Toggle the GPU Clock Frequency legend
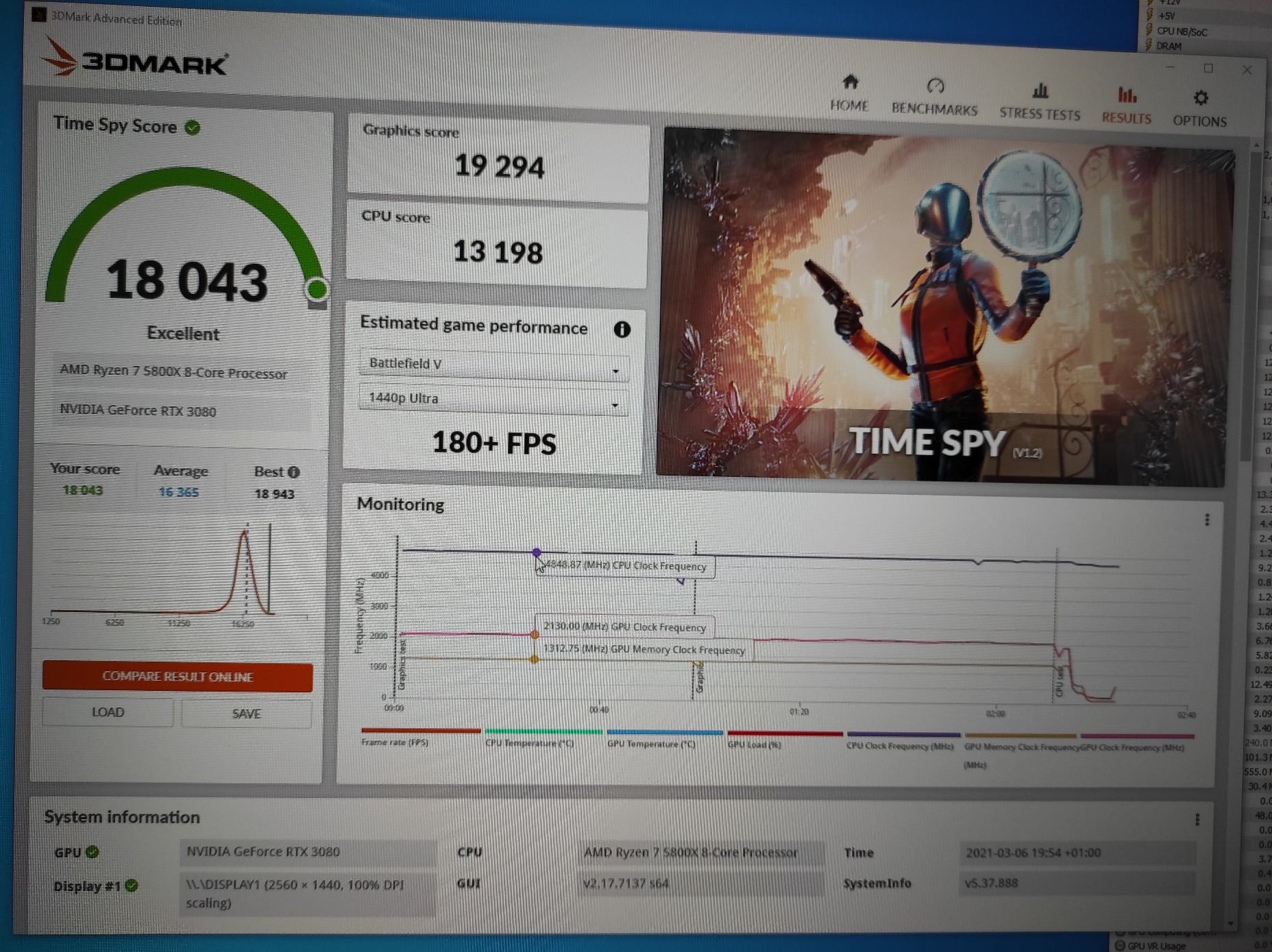This screenshot has height=952, width=1272. point(1136,742)
